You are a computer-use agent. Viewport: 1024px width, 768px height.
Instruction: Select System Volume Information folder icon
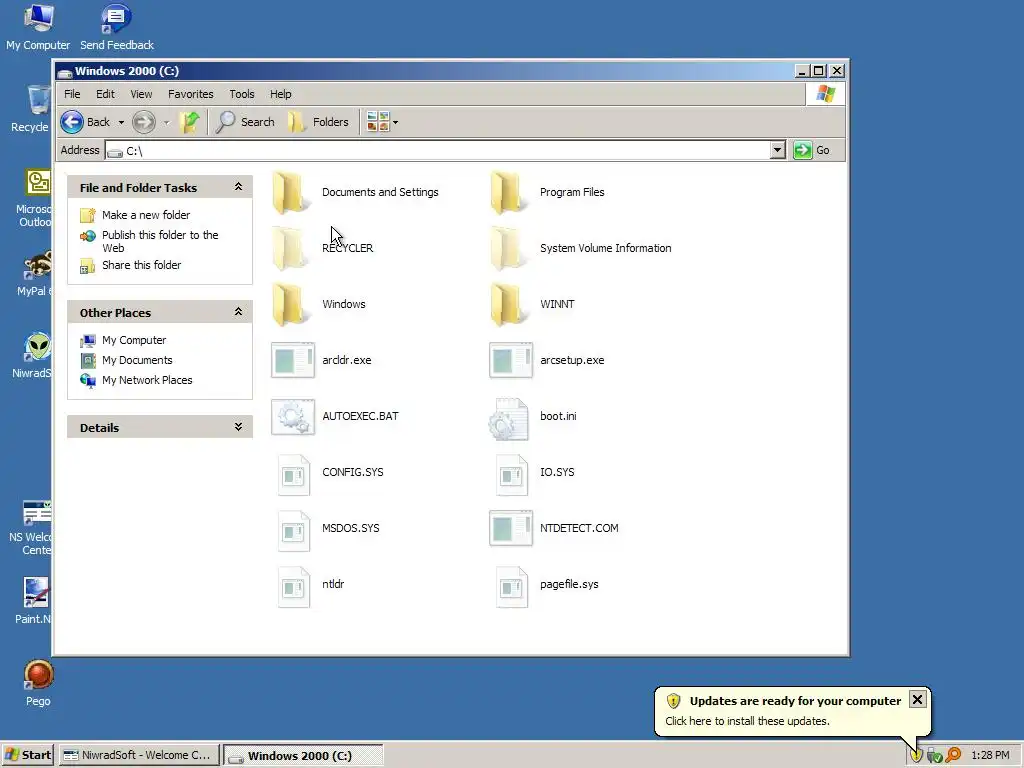point(507,248)
